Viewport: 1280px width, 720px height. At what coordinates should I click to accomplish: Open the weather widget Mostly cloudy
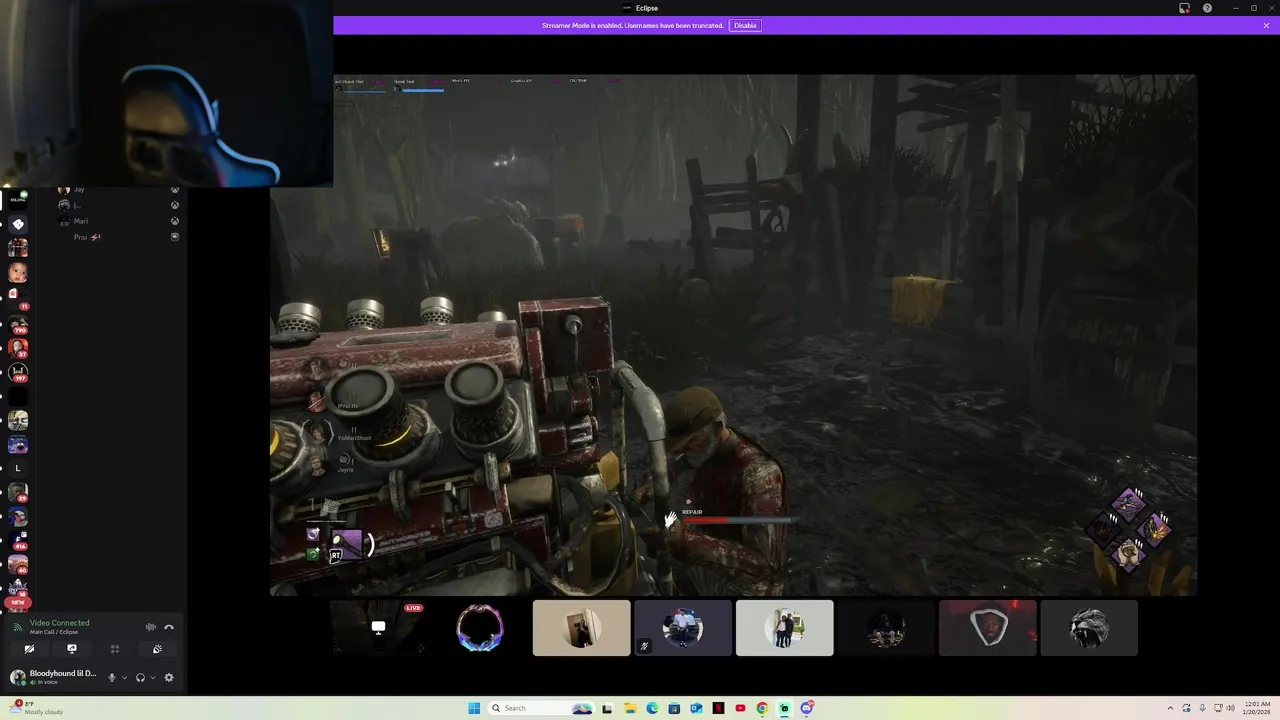click(35, 708)
